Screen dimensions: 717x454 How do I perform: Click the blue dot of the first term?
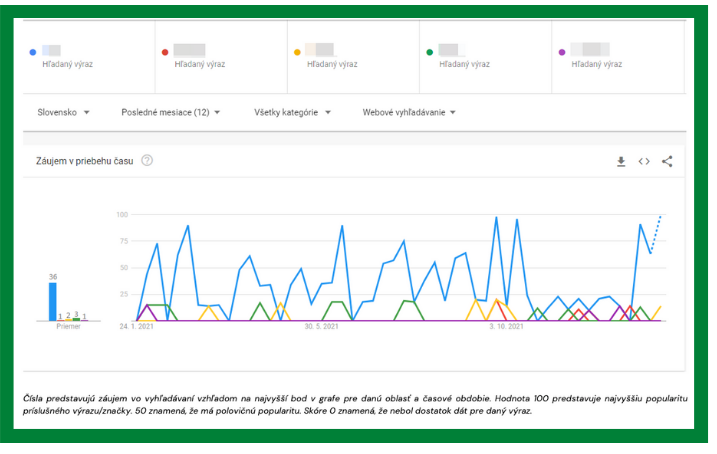32,52
